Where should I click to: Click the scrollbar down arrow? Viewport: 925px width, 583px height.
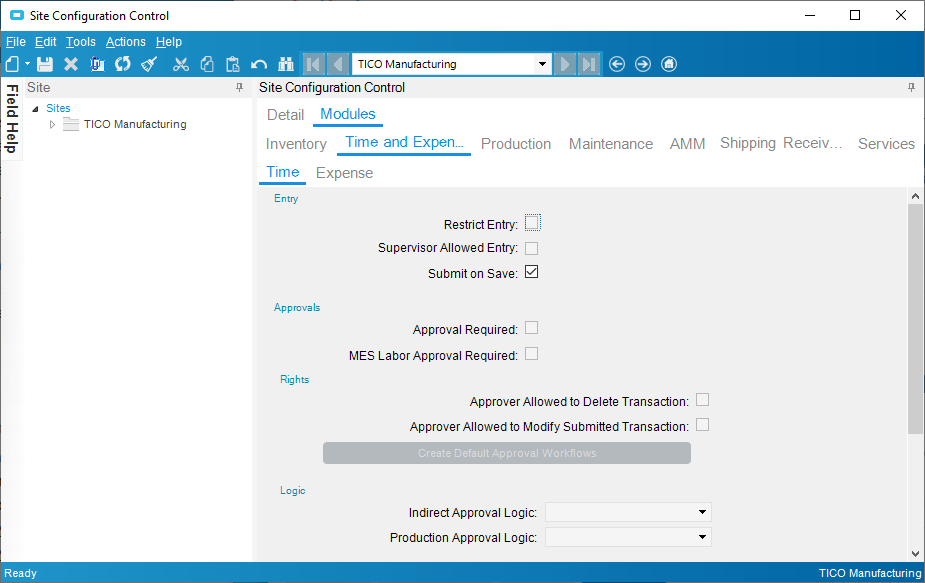coord(915,553)
